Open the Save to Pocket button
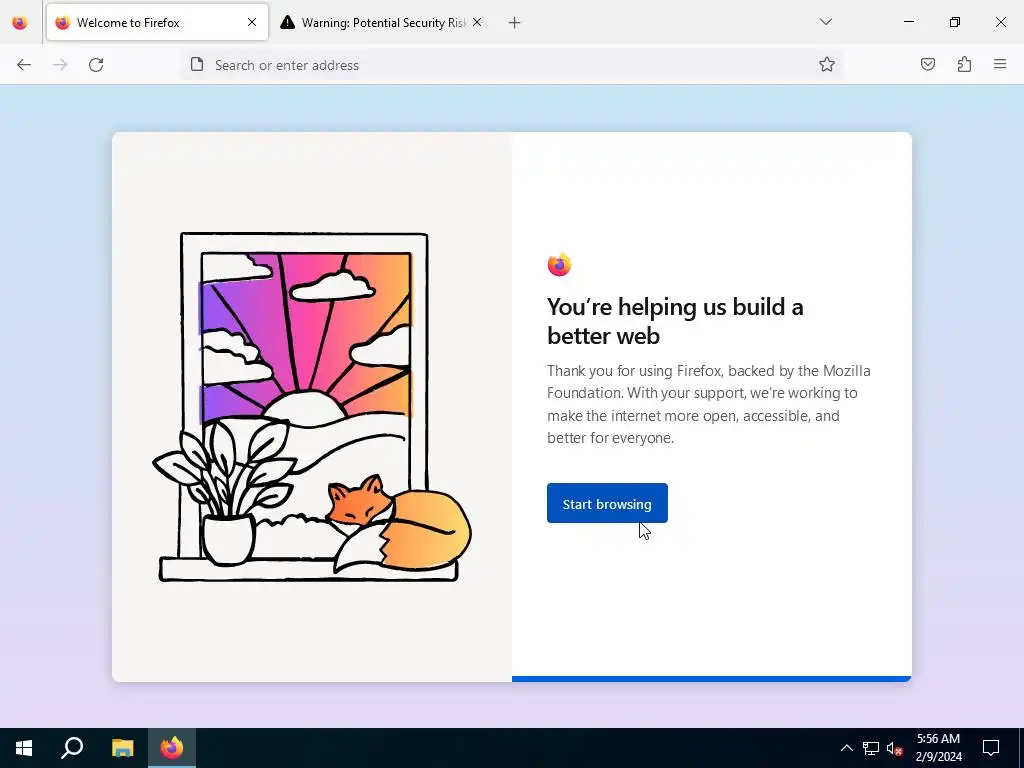This screenshot has height=768, width=1024. 928,64
